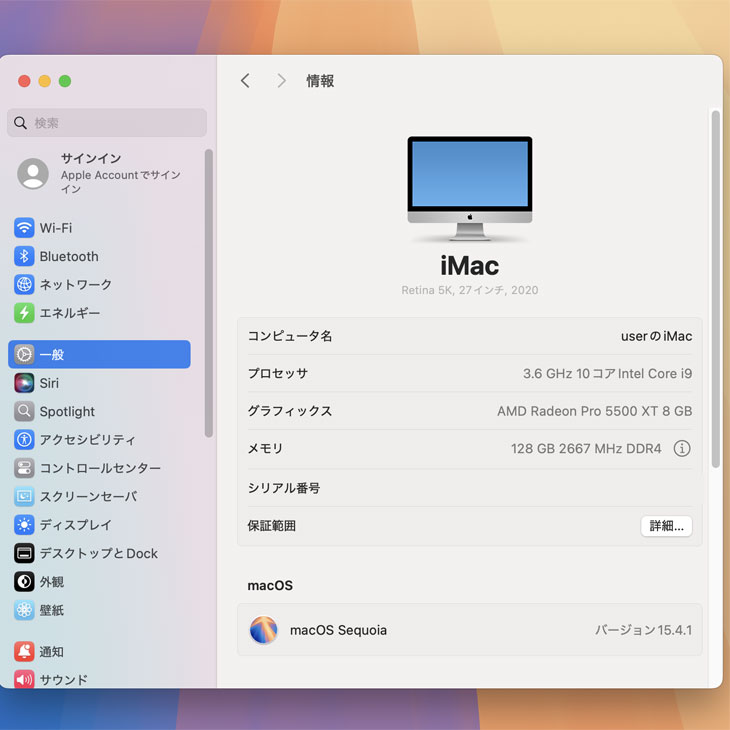Screen dimensions: 730x730
Task: Click the 一般 gear icon
Action: (24, 355)
